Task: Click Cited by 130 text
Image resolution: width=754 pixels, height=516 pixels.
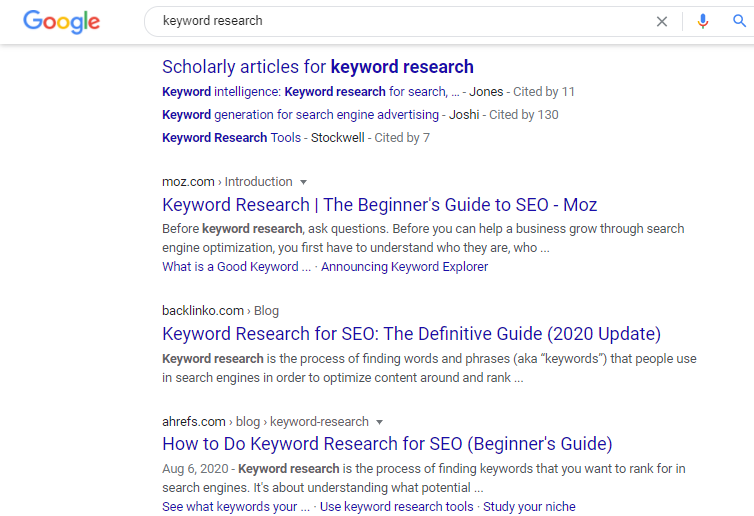Action: pyautogui.click(x=524, y=114)
